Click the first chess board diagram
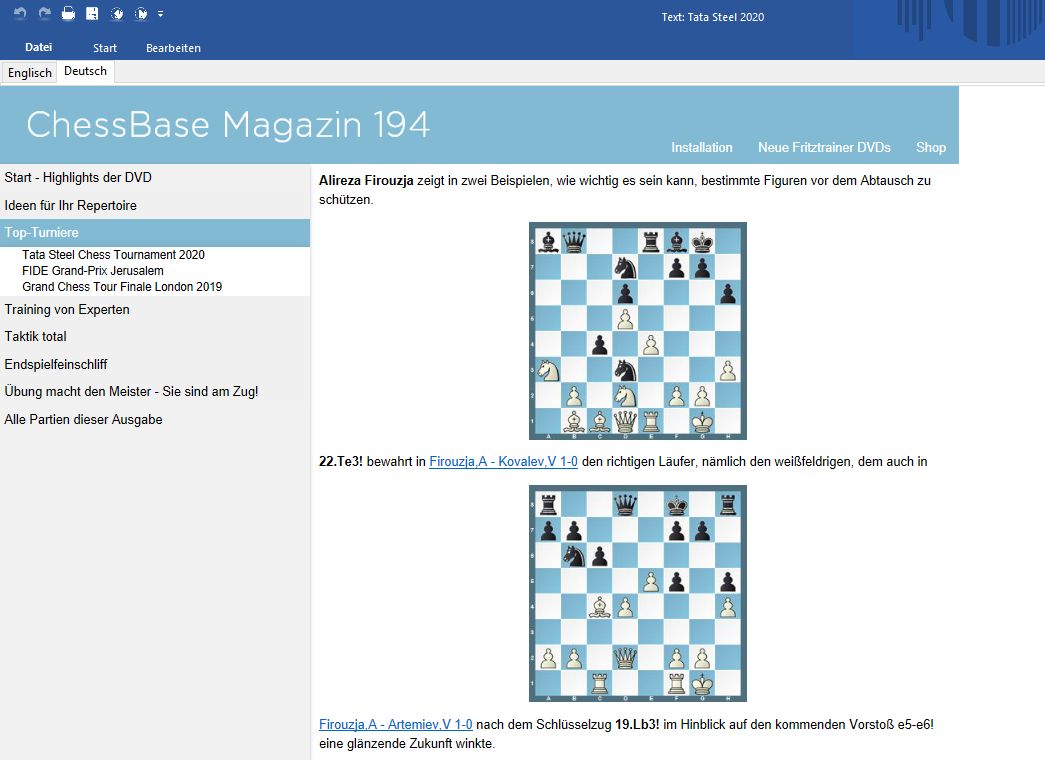The image size is (1045, 760). [637, 330]
